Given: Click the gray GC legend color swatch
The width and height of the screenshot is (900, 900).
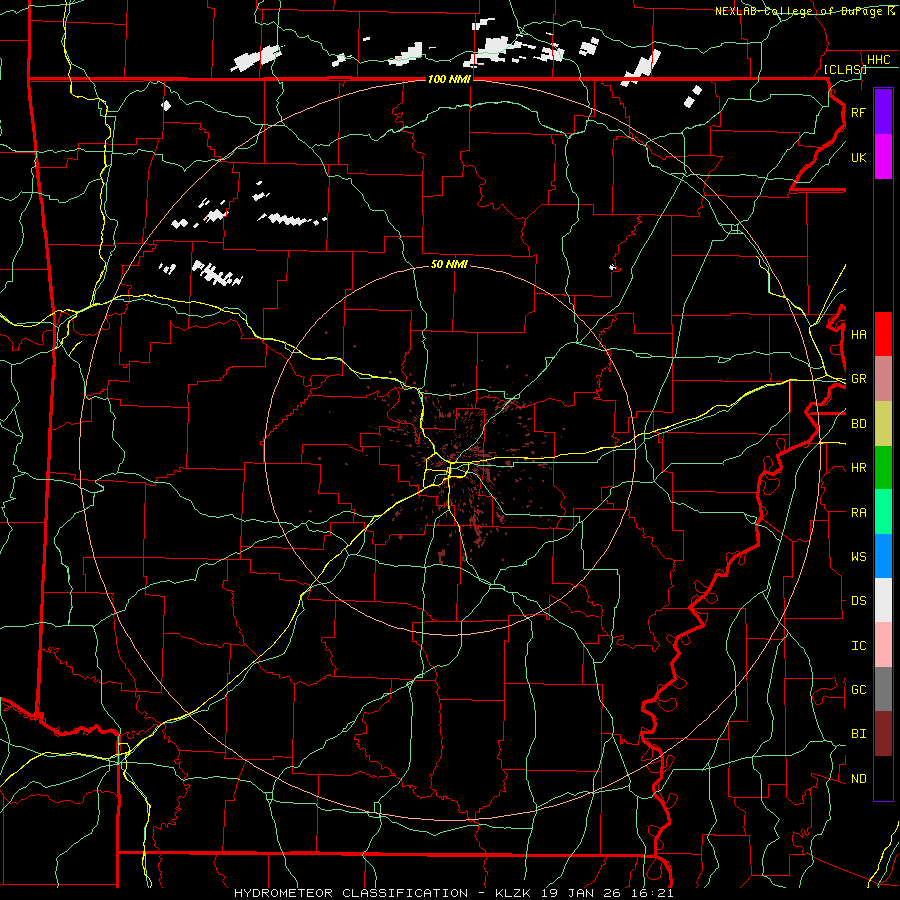Looking at the screenshot, I should click(883, 689).
